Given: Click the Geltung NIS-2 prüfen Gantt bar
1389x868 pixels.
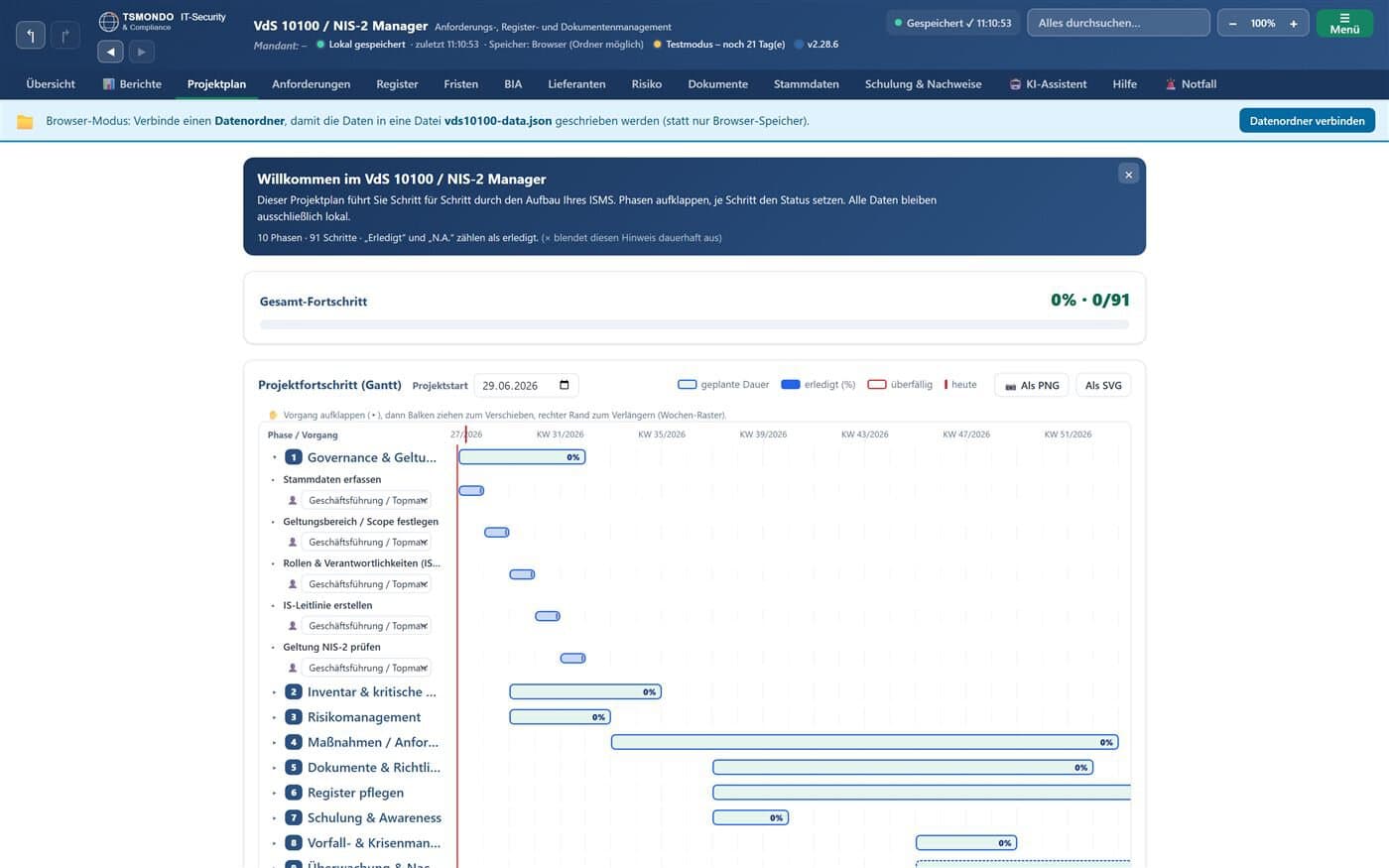Looking at the screenshot, I should pos(572,658).
